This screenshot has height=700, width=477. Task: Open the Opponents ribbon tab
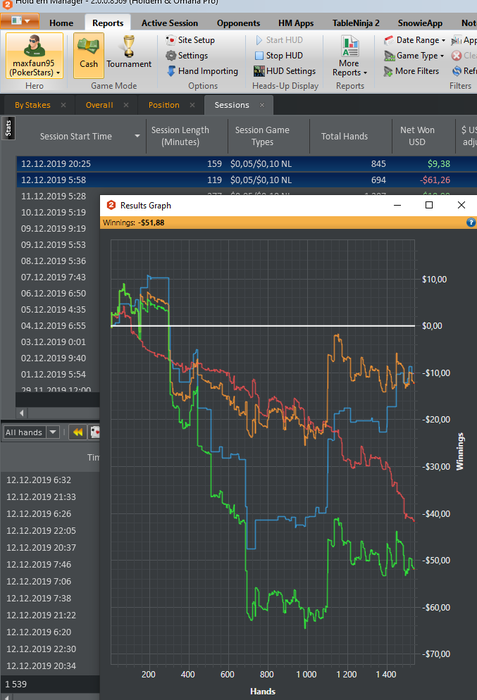(x=238, y=23)
